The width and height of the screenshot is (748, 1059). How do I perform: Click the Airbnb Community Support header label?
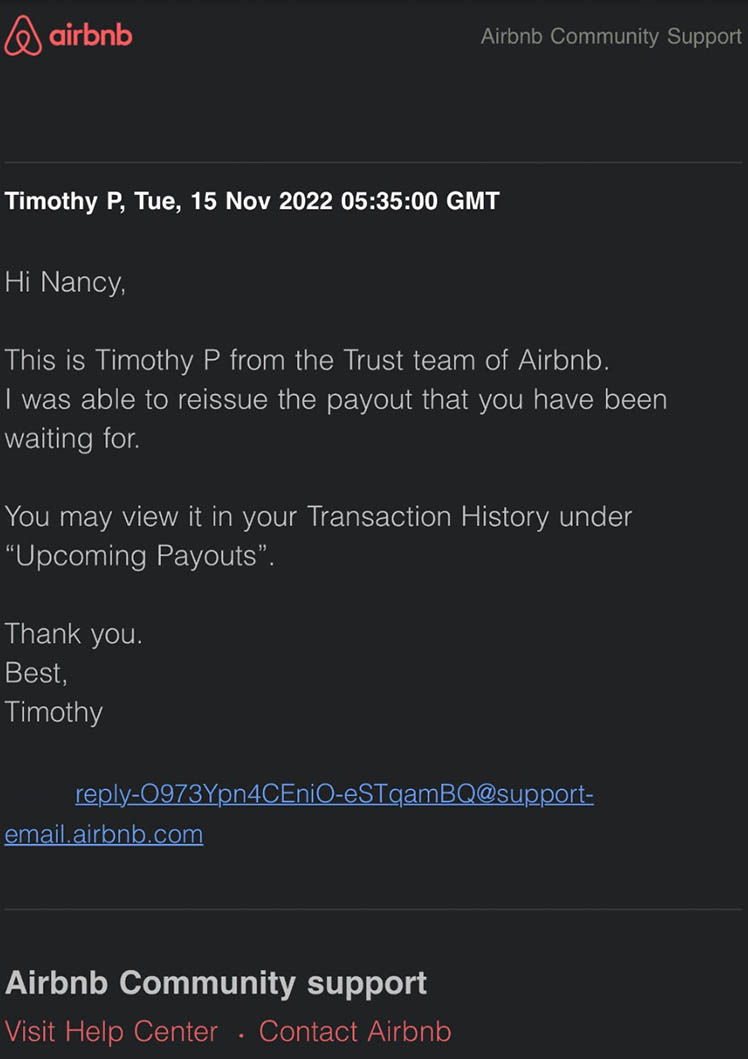click(611, 36)
